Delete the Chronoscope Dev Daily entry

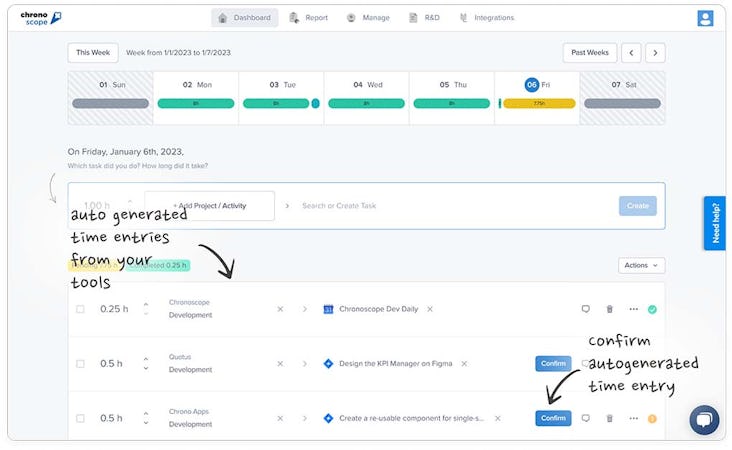coord(609,309)
